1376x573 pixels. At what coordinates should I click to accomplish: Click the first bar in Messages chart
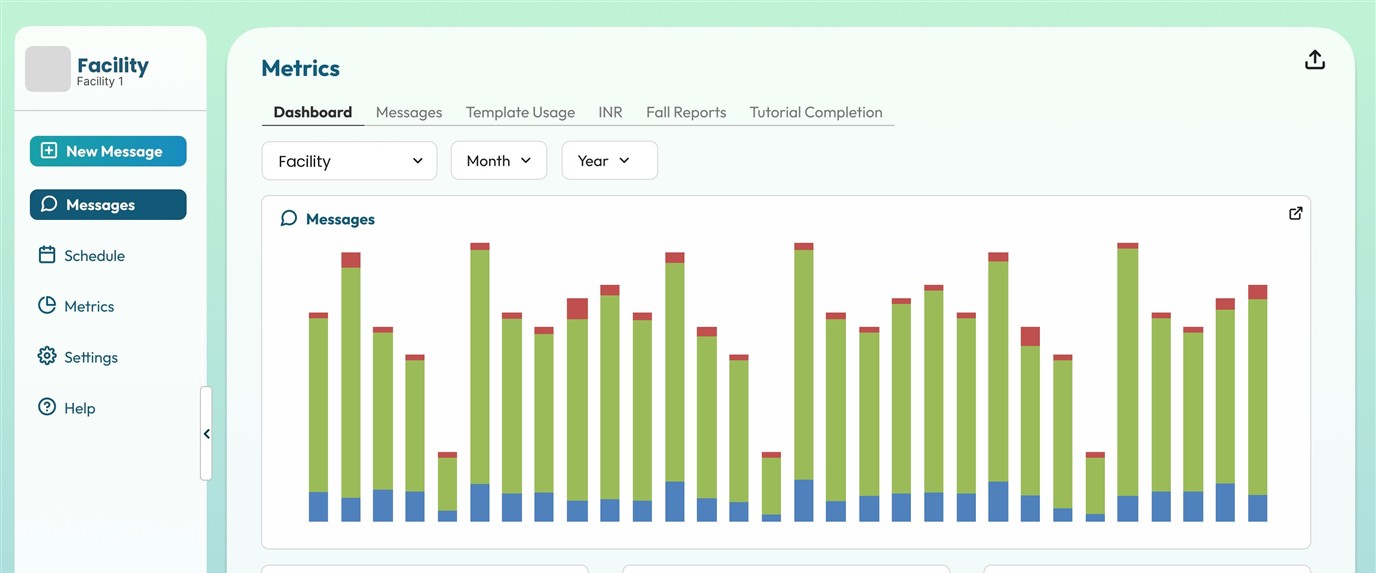coord(318,417)
